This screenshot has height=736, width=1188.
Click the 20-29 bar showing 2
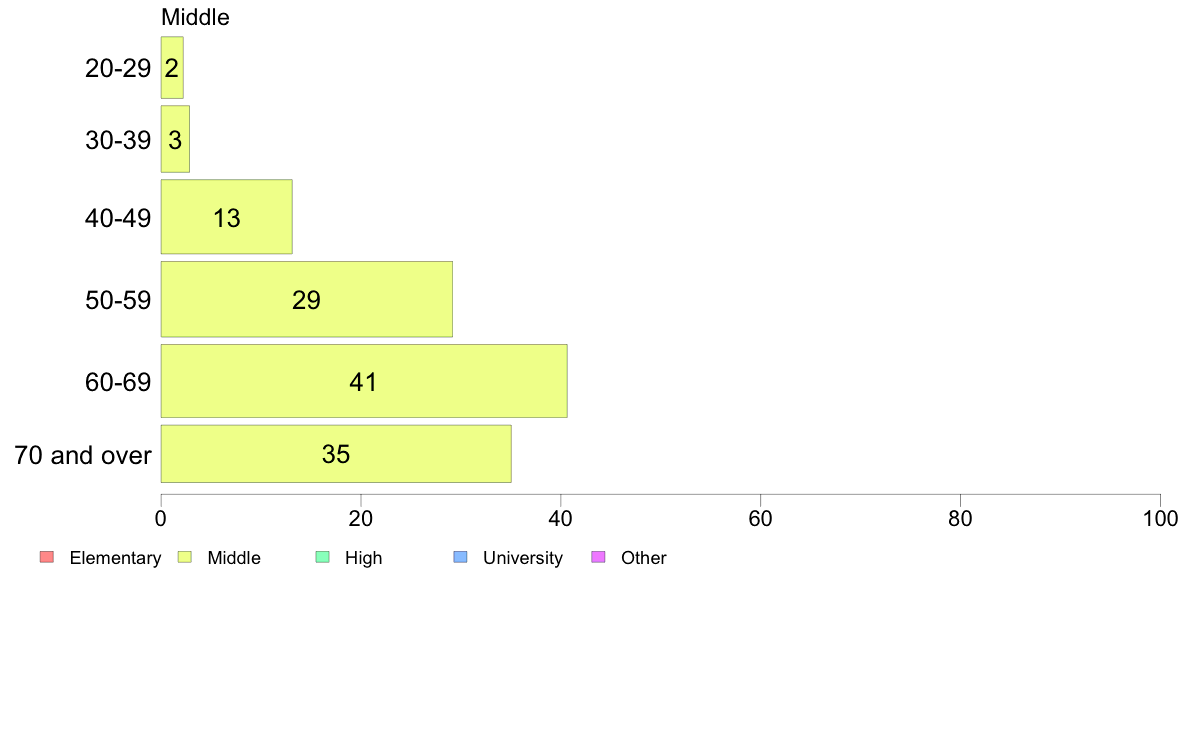[x=172, y=67]
